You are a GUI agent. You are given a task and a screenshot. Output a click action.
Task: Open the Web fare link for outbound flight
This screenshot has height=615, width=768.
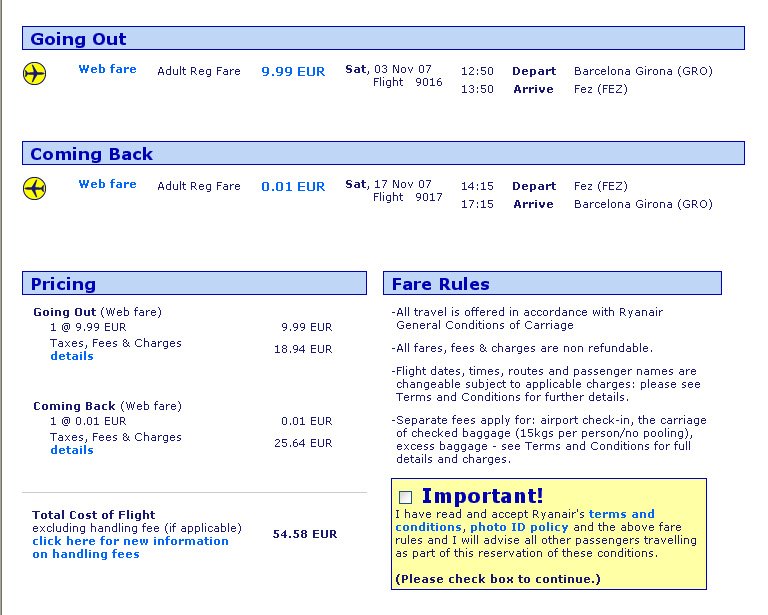[x=107, y=70]
